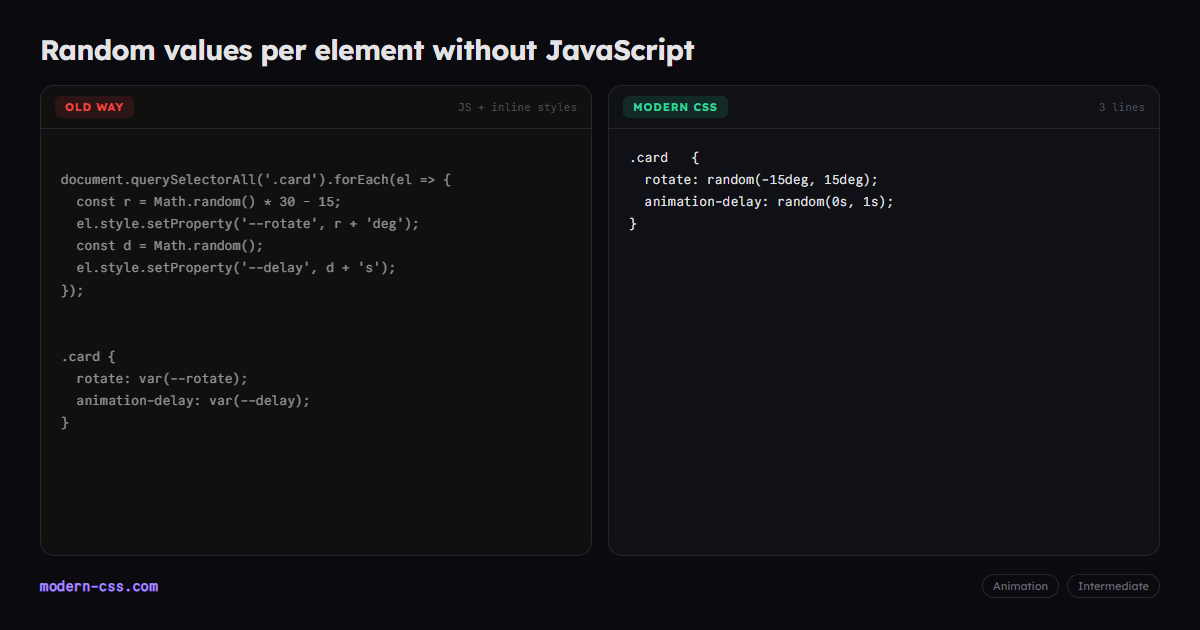Click the heading 'Random values per element without JavaScript'

pos(367,50)
